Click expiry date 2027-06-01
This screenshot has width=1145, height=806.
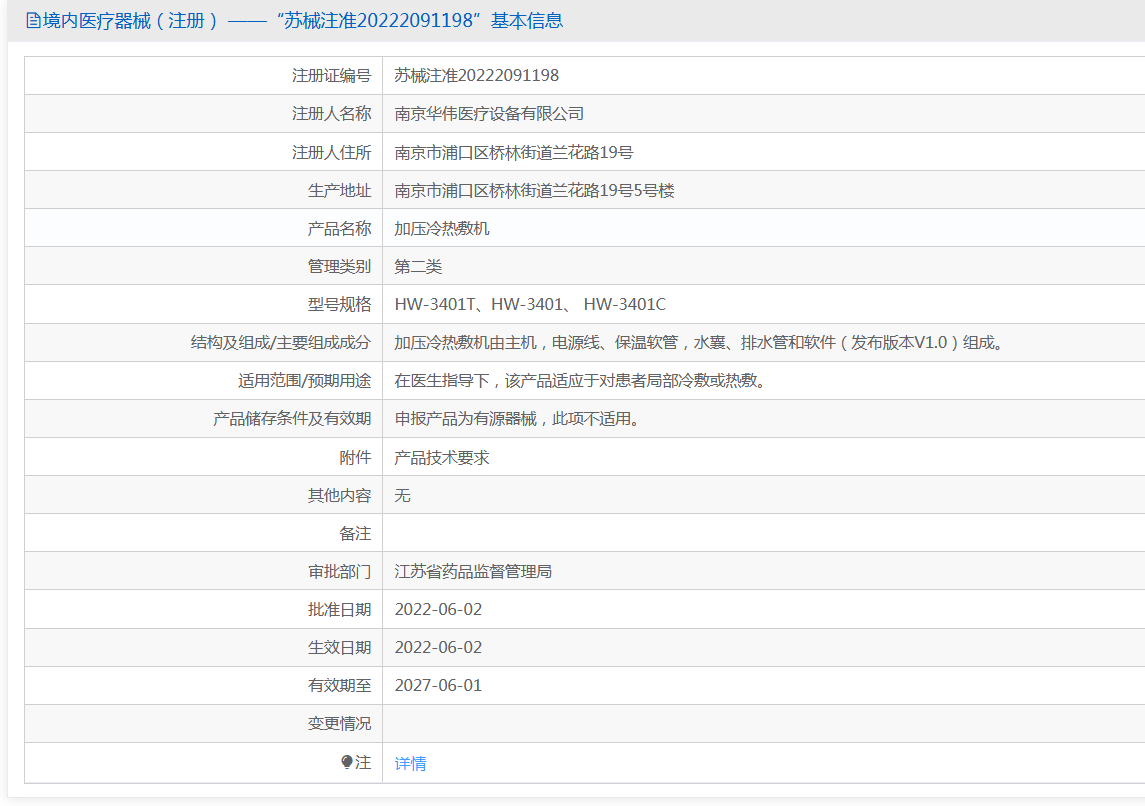438,686
